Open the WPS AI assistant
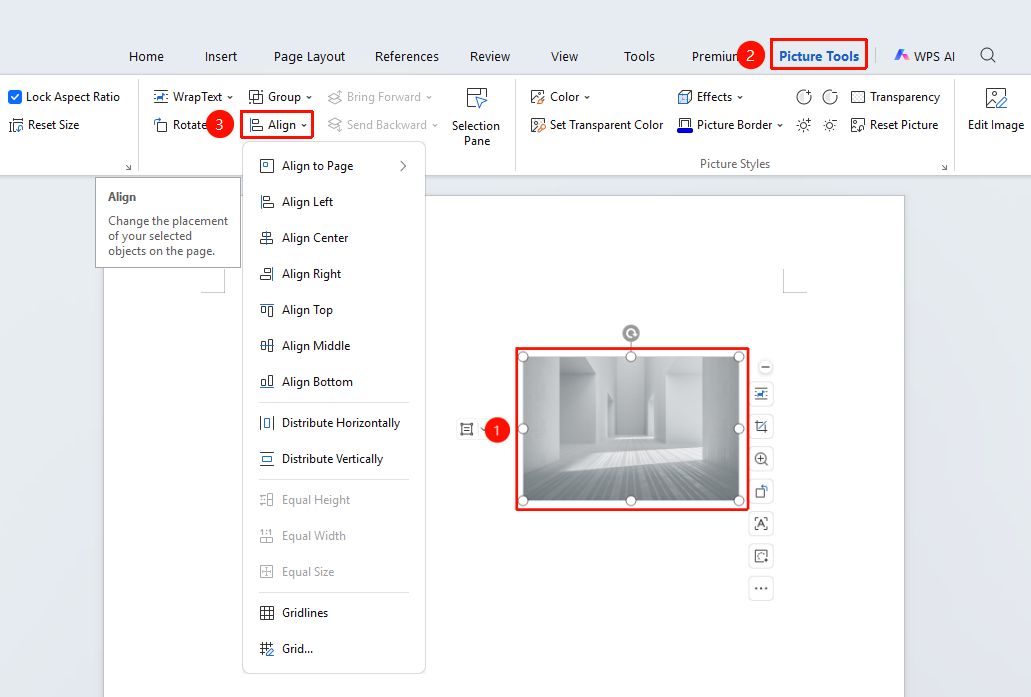The height and width of the screenshot is (697, 1031). click(x=924, y=56)
